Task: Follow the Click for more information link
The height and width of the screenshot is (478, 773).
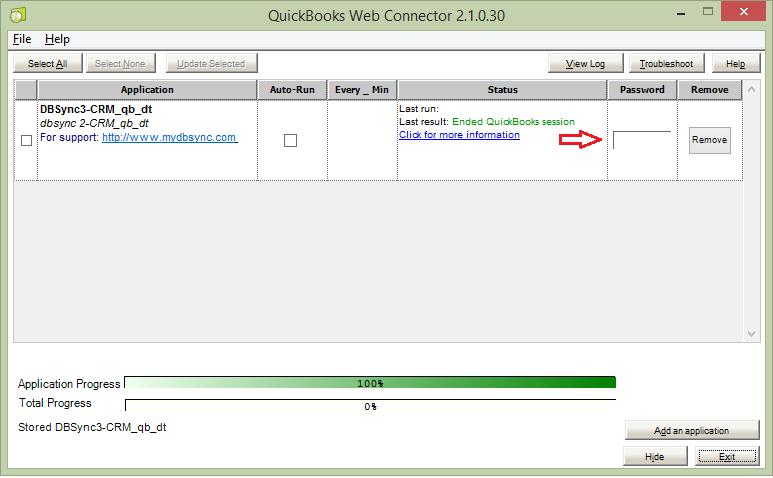Action: pos(459,135)
